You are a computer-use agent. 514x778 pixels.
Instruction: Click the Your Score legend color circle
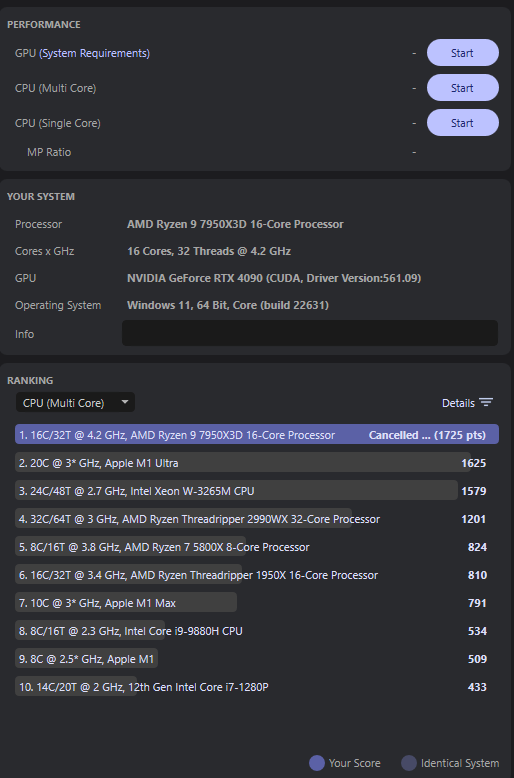[x=317, y=763]
